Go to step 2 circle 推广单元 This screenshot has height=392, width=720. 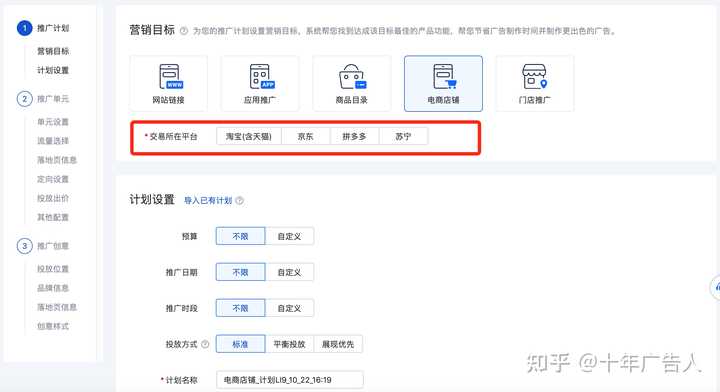pyautogui.click(x=24, y=99)
